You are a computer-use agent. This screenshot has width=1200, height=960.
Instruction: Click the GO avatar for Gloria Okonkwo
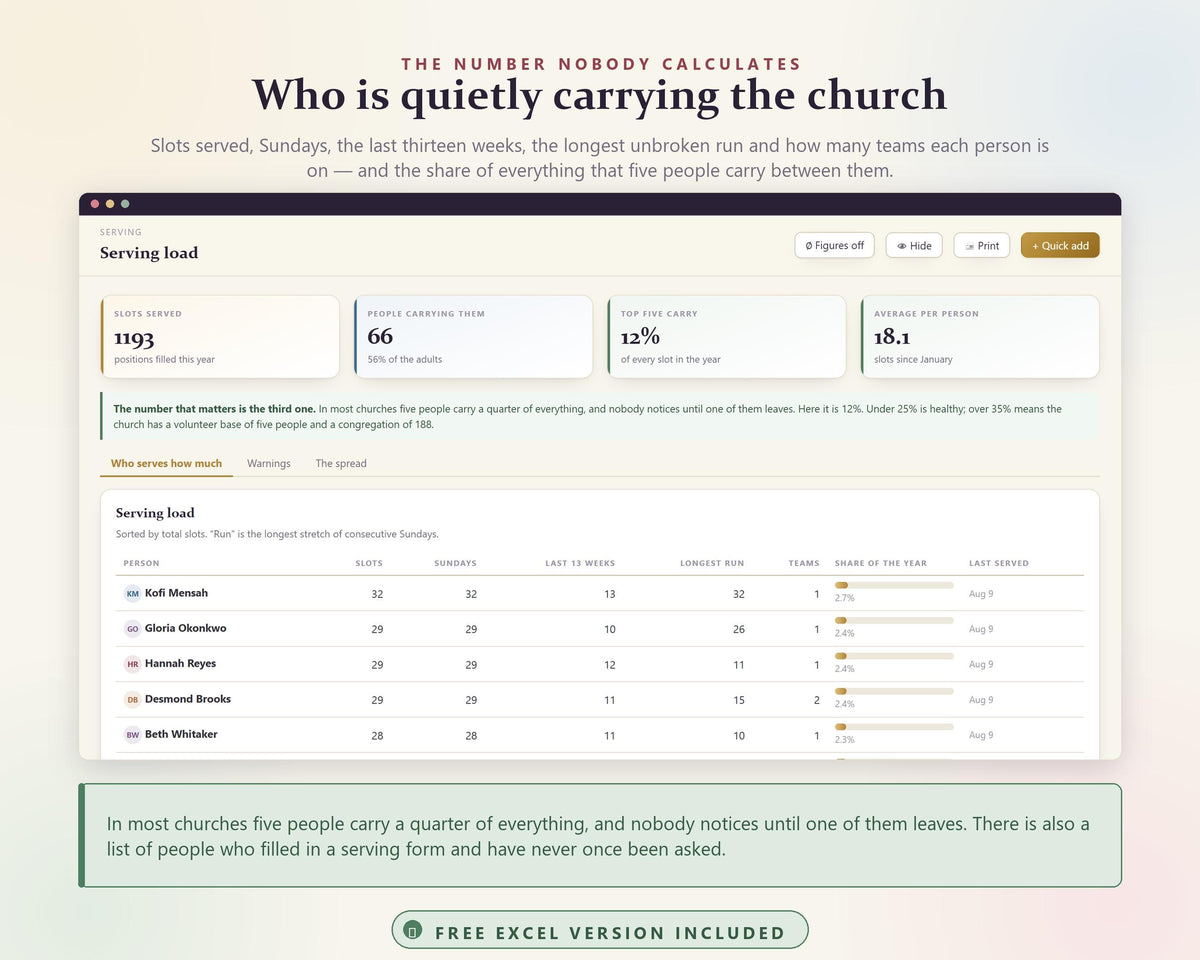(x=133, y=629)
